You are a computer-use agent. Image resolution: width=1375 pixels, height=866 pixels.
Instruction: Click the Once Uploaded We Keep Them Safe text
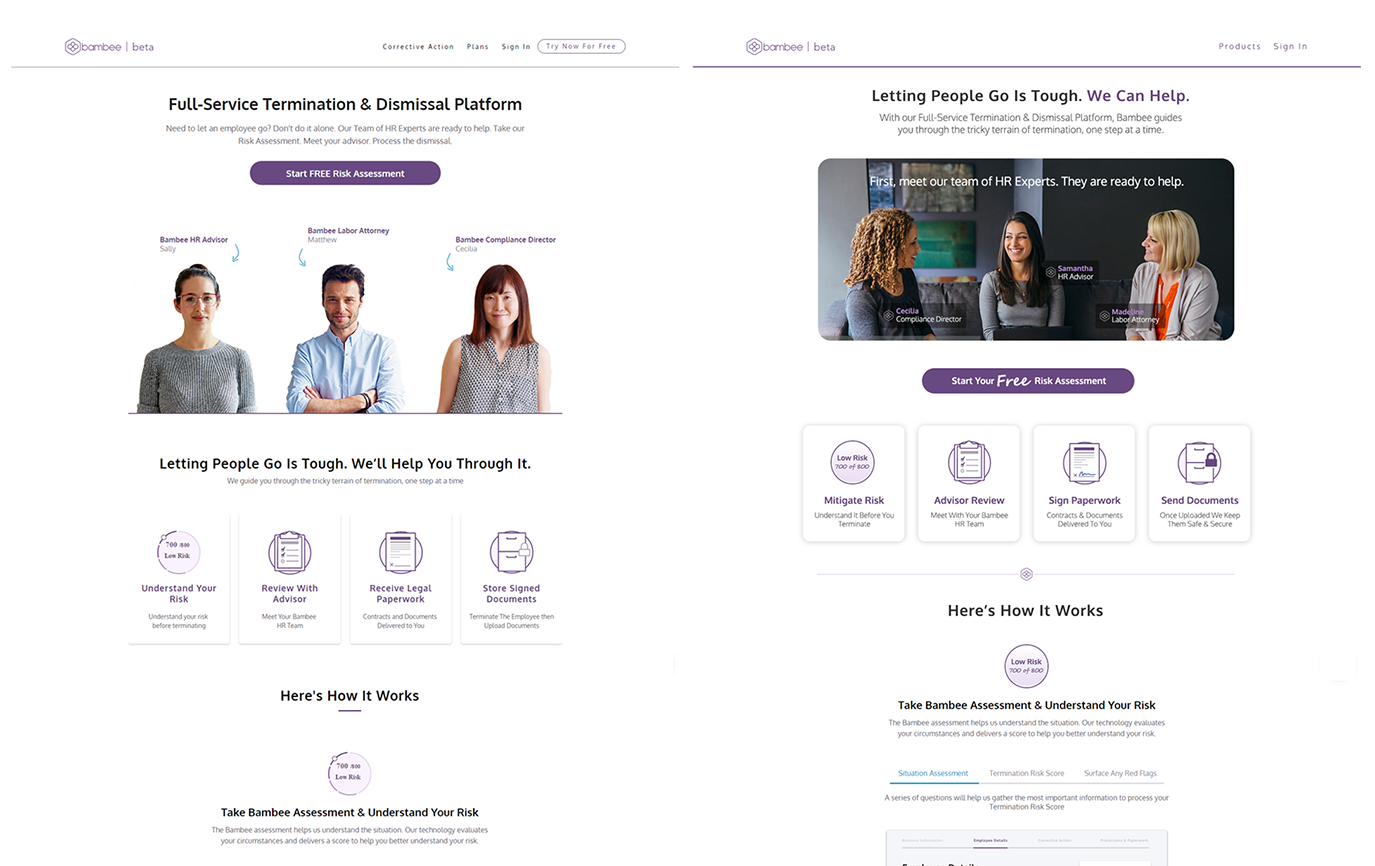pos(1200,519)
